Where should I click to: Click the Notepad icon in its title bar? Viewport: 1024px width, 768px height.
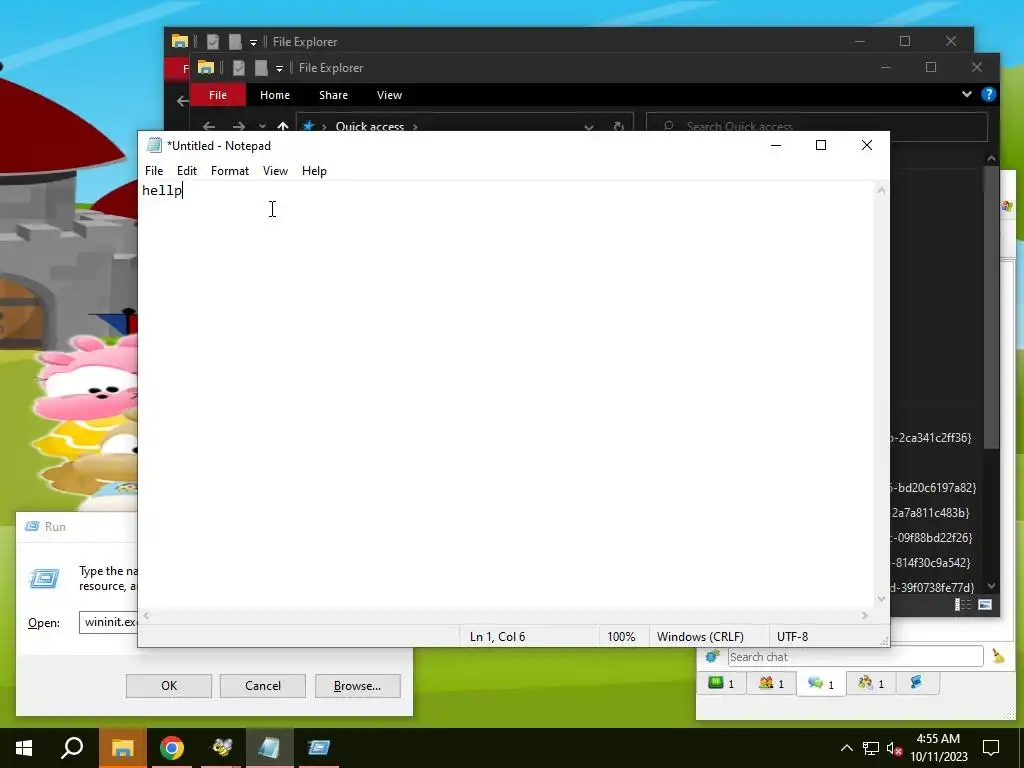(154, 145)
